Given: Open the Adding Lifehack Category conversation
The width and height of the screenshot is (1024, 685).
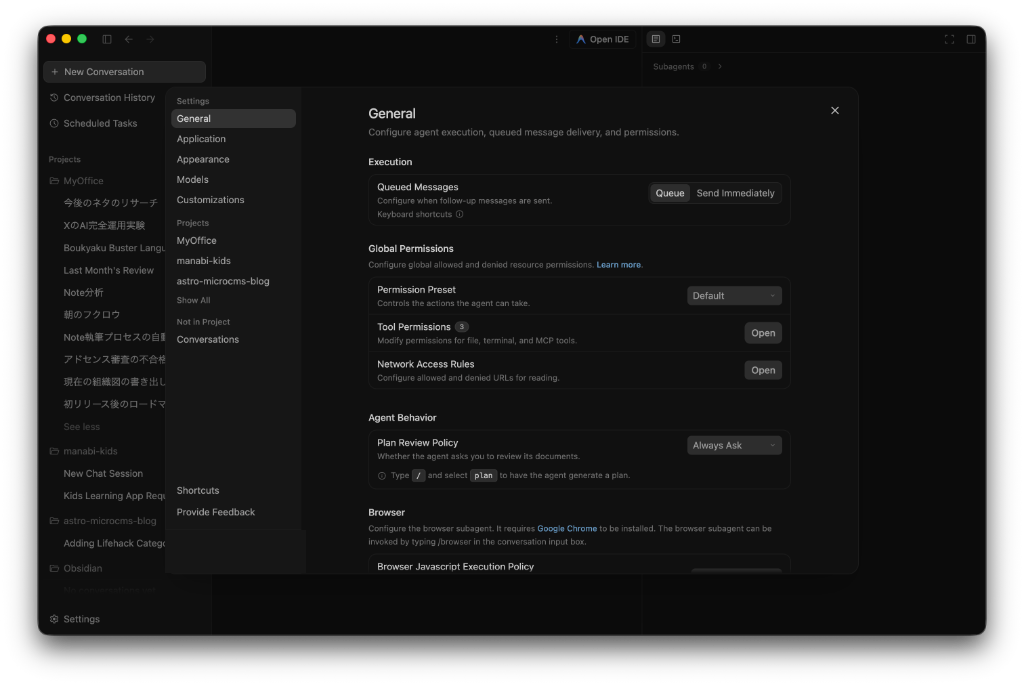Looking at the screenshot, I should click(x=114, y=543).
